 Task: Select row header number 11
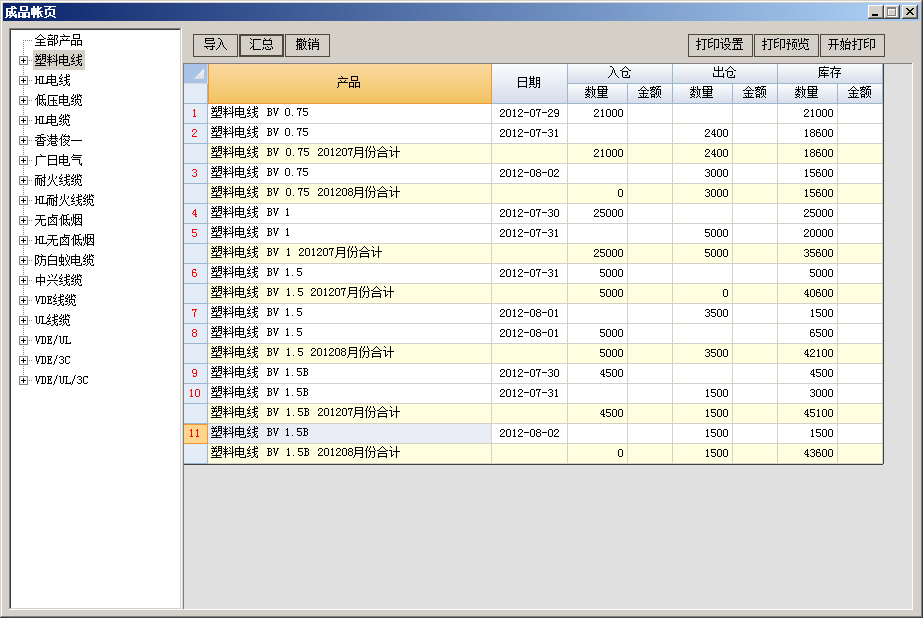[x=195, y=433]
